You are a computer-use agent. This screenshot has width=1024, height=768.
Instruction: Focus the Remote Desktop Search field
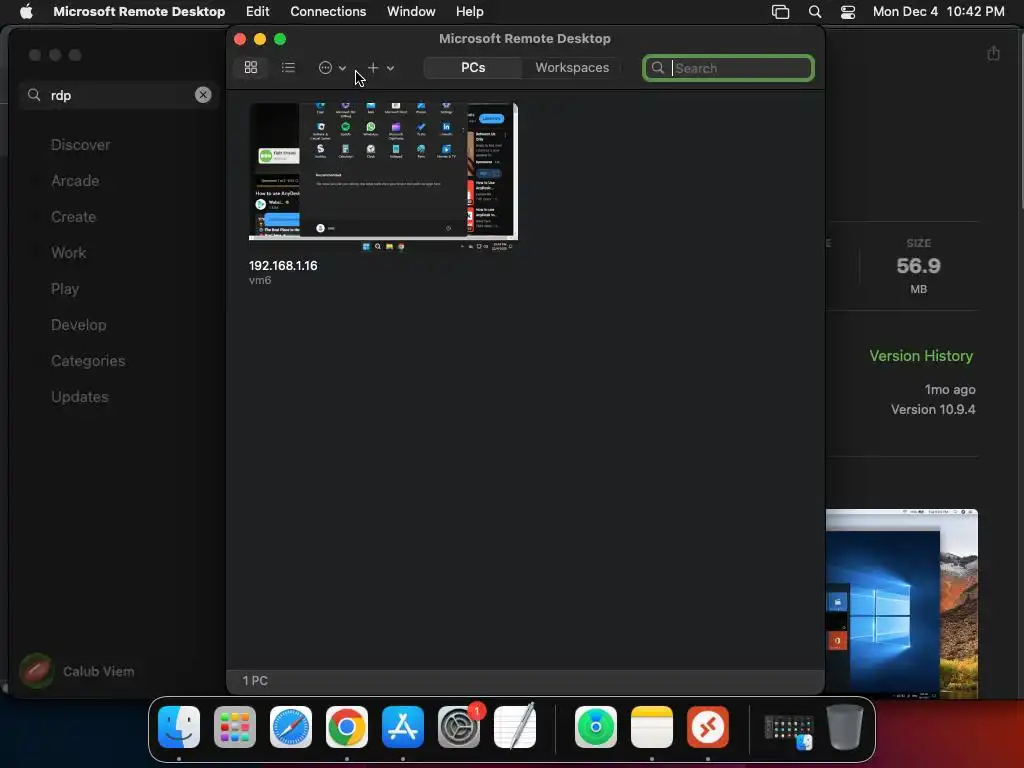[728, 68]
